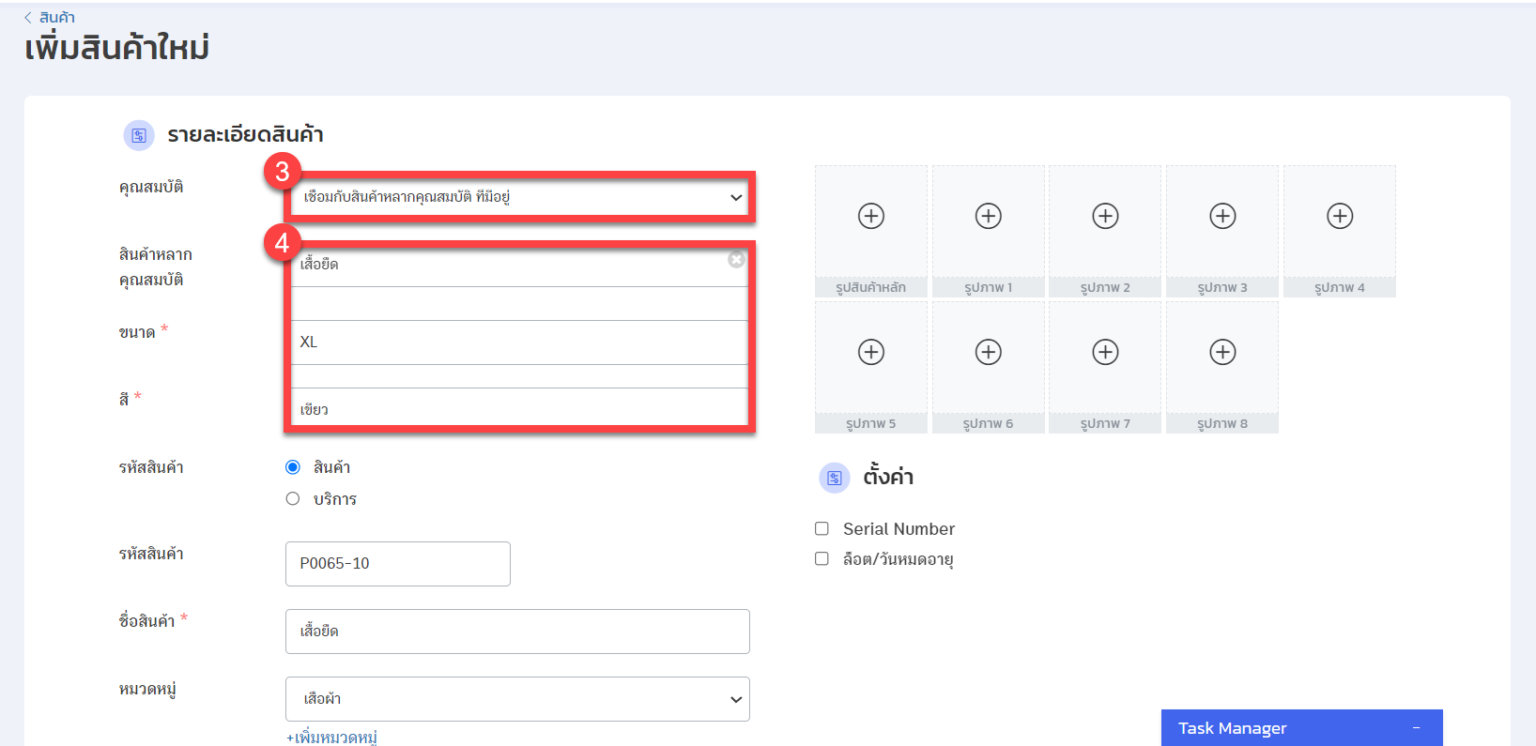Add image in slot รูปภาพ 8

coord(1222,352)
